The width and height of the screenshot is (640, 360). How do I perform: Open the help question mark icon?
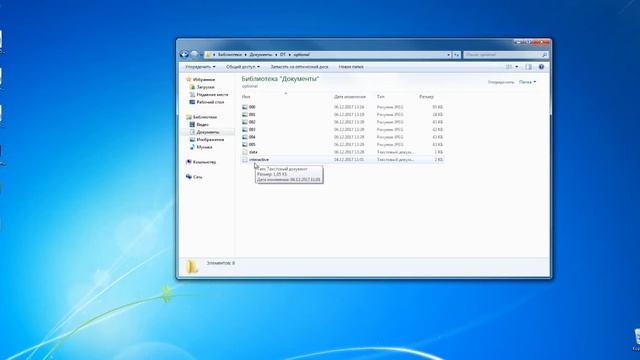(x=541, y=67)
